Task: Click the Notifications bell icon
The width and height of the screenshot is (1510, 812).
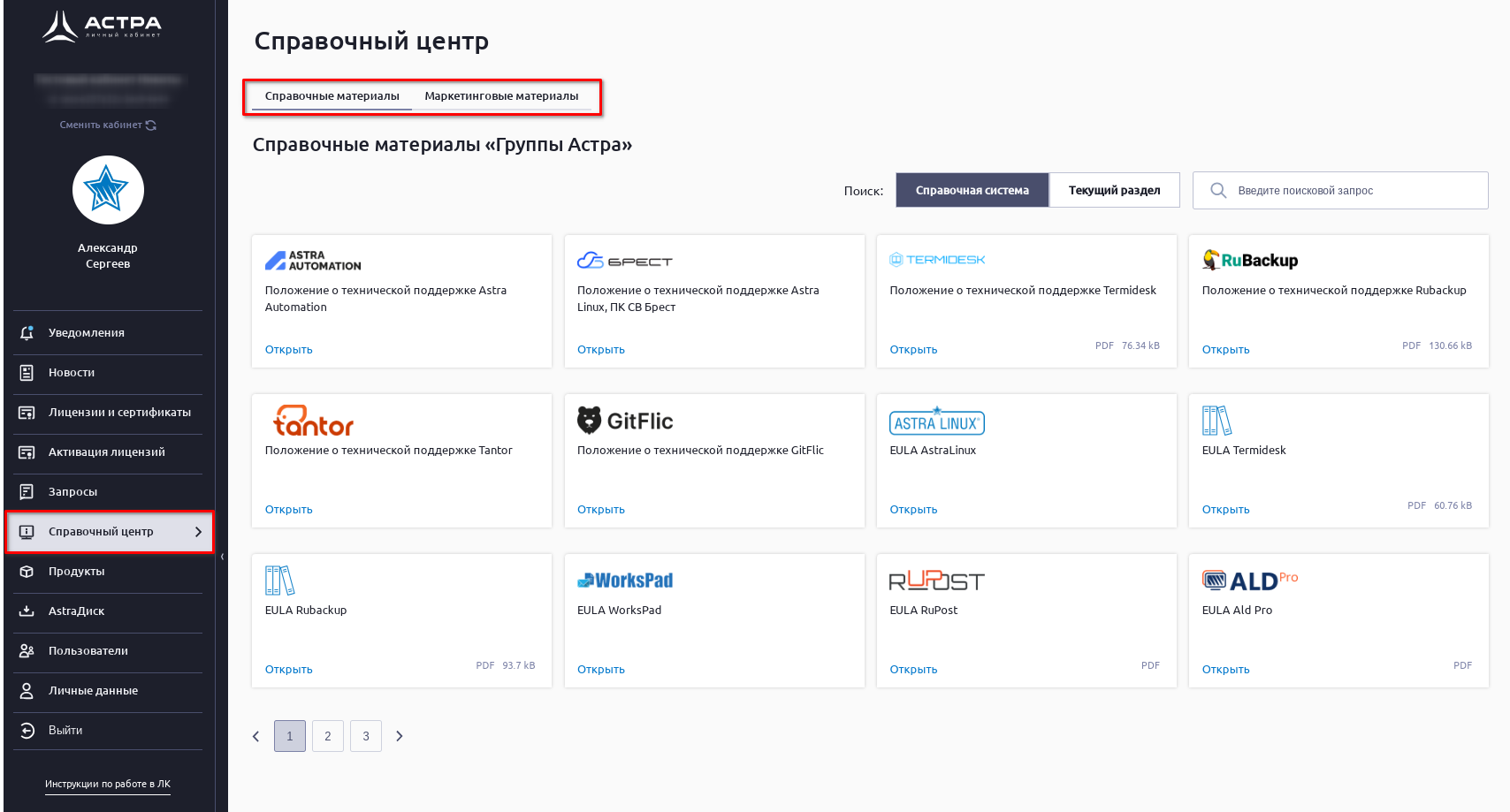Action: [x=27, y=333]
